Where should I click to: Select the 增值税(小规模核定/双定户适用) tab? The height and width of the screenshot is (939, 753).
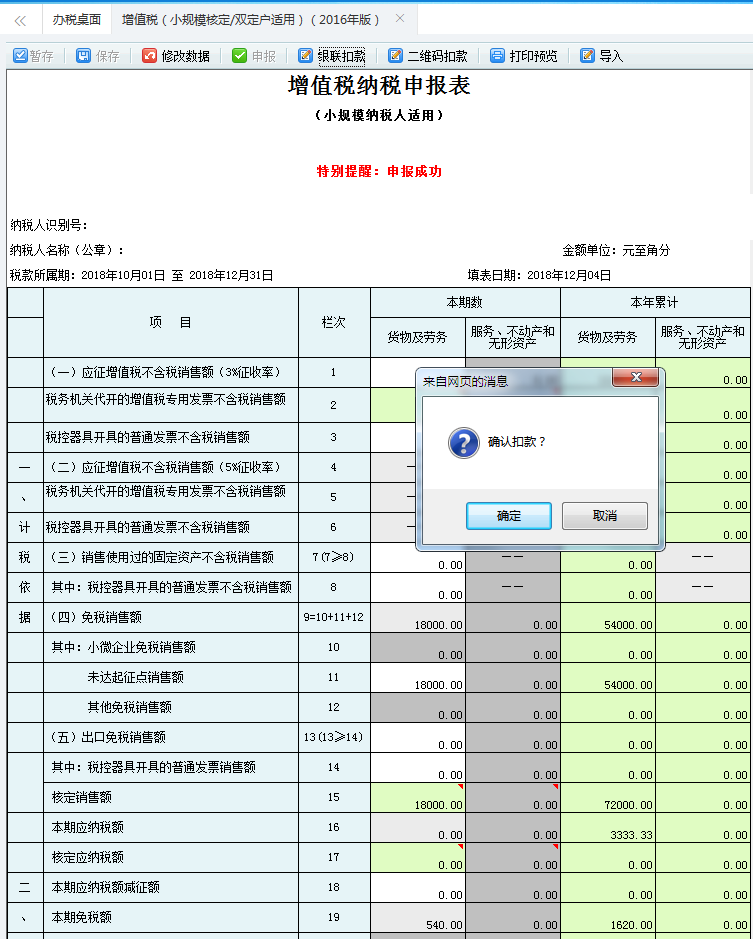pyautogui.click(x=250, y=20)
